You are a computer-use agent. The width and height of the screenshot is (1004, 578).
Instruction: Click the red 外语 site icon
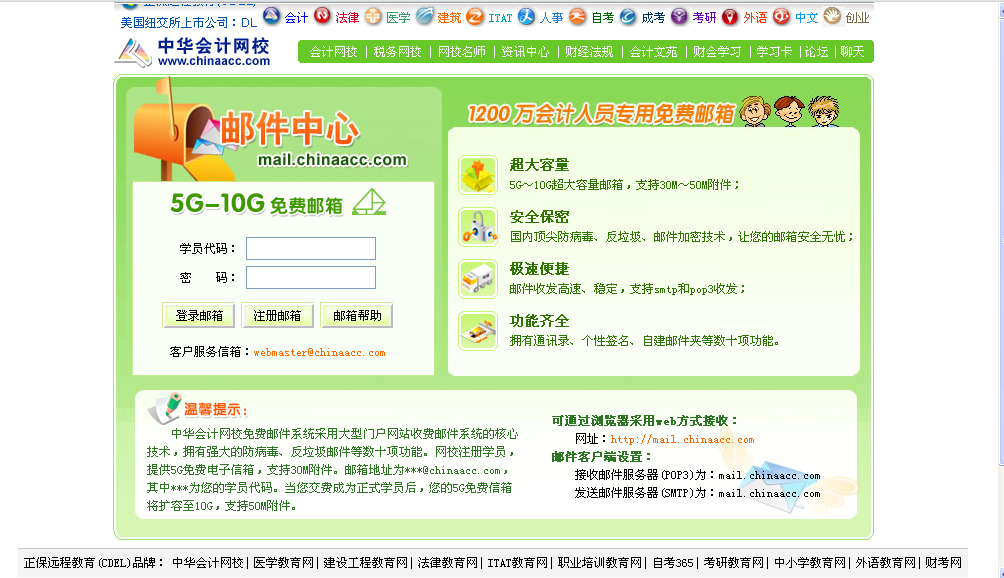(x=730, y=16)
